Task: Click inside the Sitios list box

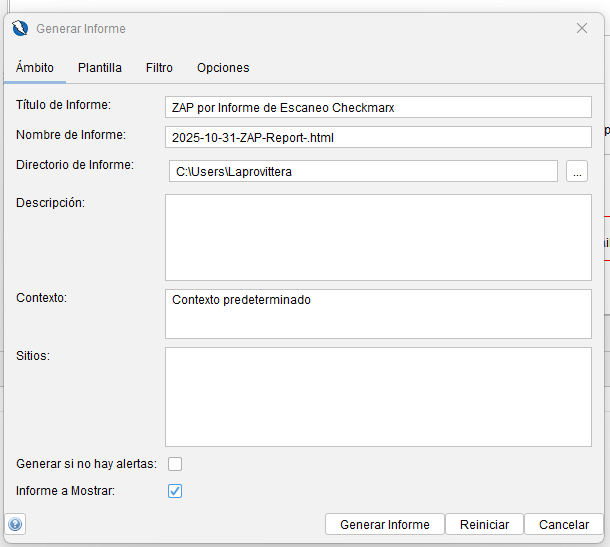Action: [378, 396]
